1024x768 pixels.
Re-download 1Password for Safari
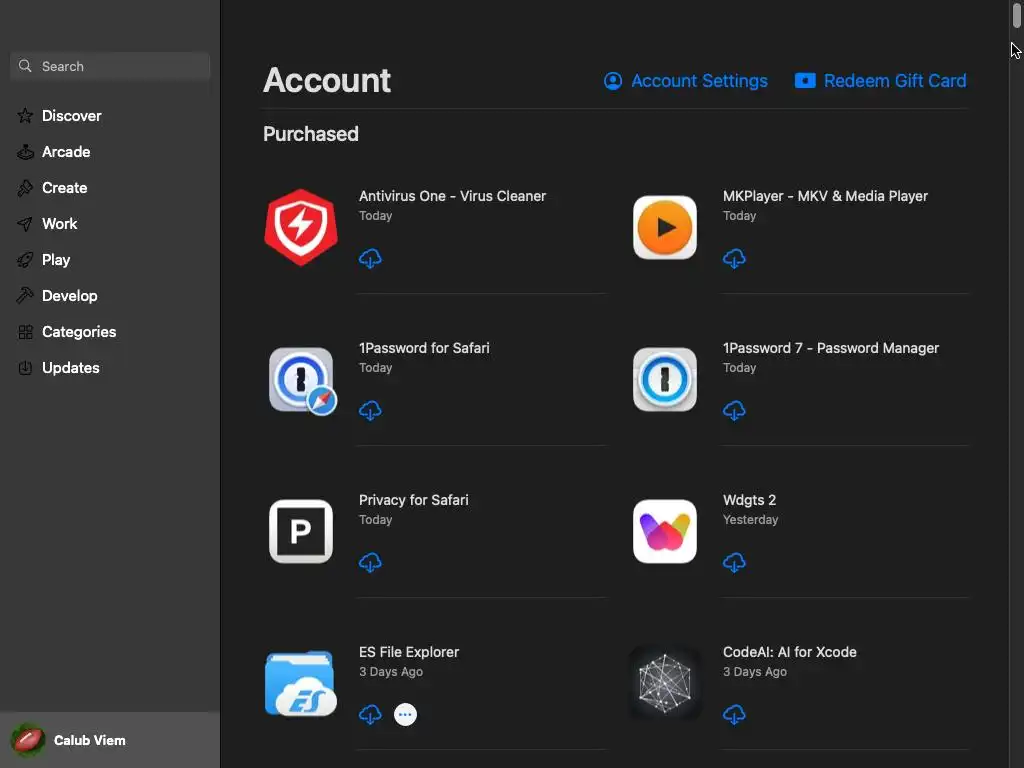click(370, 411)
